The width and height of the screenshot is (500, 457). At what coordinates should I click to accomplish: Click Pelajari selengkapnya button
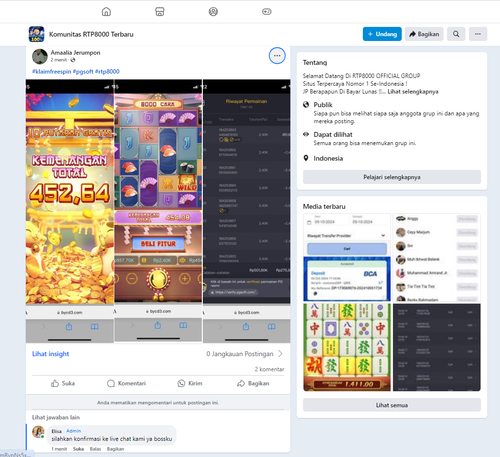coord(392,177)
